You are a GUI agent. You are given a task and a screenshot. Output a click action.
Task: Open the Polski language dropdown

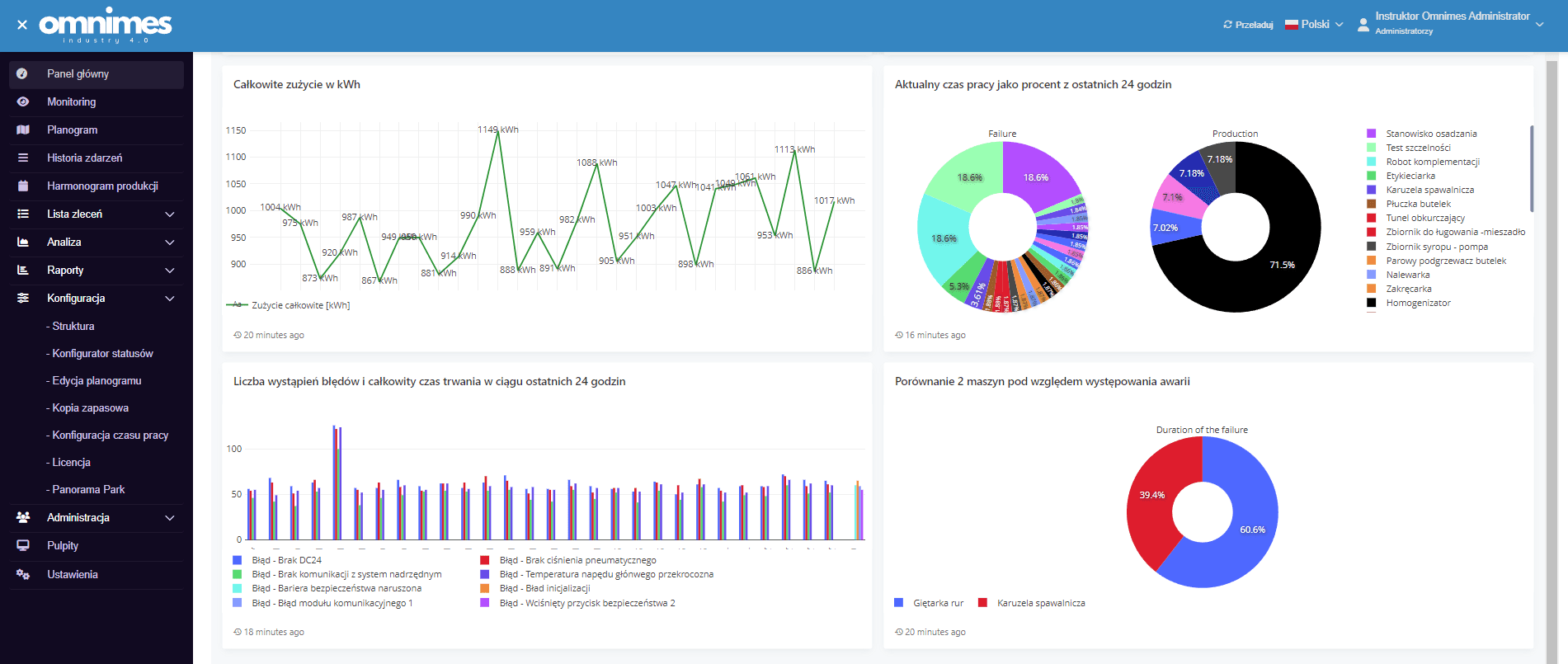click(x=1315, y=25)
